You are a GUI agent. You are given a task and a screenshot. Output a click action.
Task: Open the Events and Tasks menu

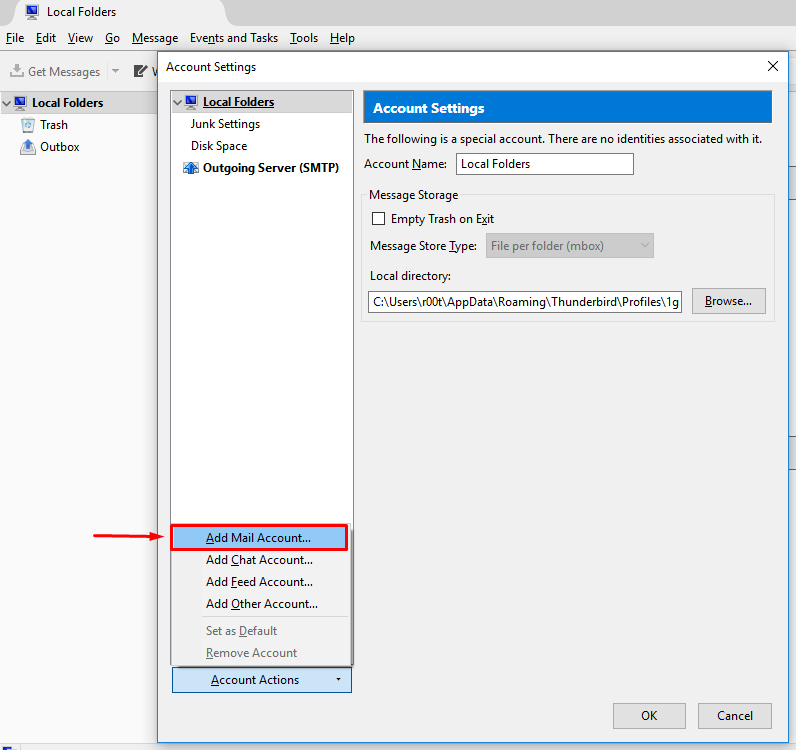point(234,38)
